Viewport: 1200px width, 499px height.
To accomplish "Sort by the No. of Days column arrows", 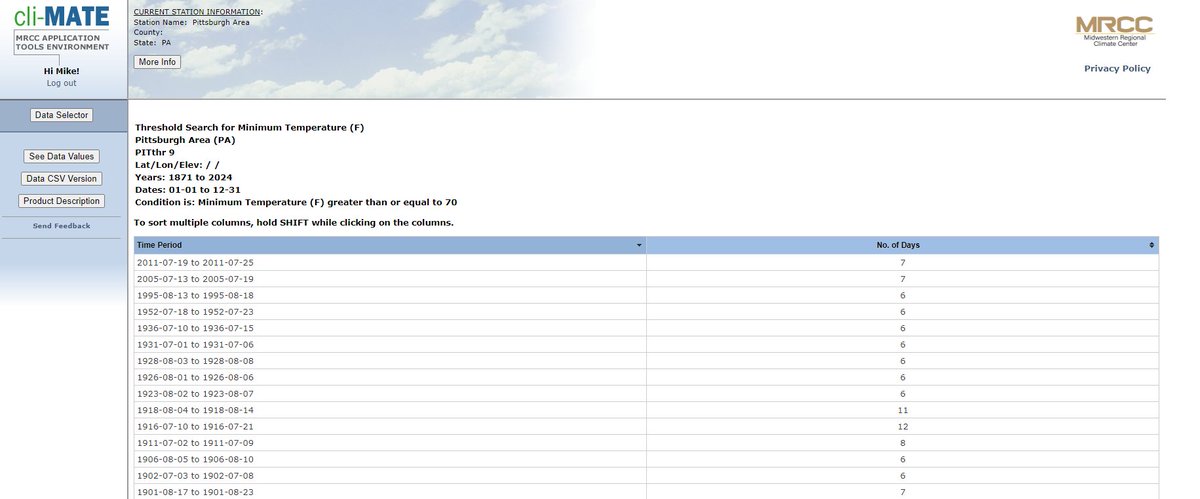I will point(1152,245).
